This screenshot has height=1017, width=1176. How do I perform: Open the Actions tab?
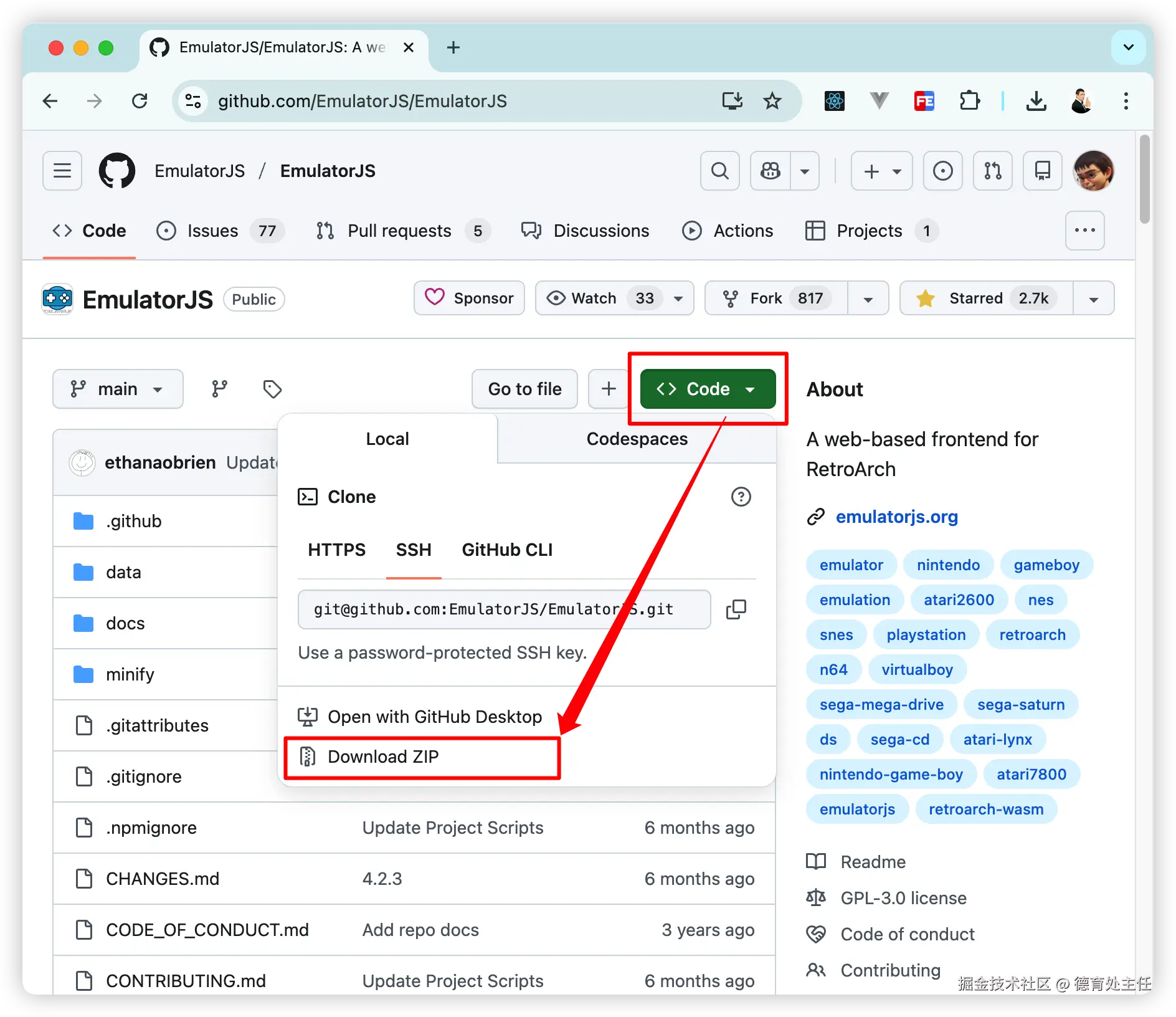point(727,231)
